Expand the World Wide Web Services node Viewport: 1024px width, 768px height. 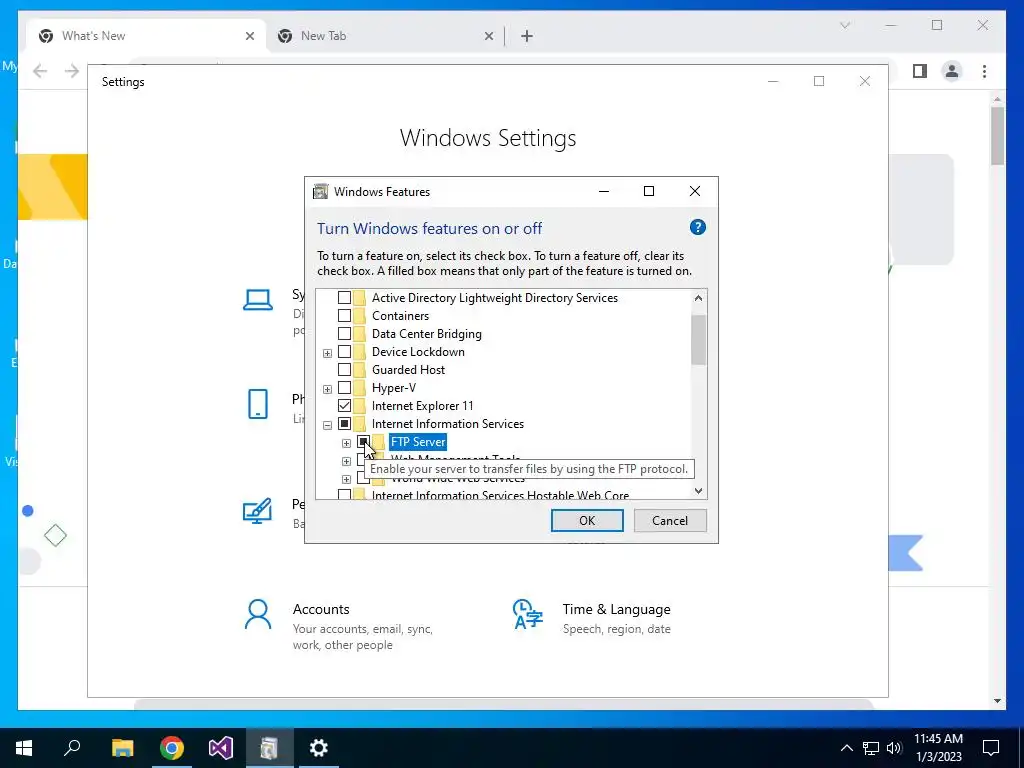(x=346, y=479)
